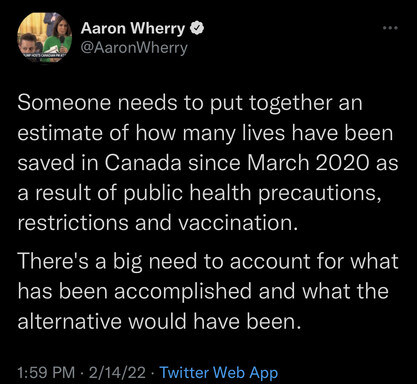Screen dimensions: 417x384
Task: Click "March 2020" in the tweet text
Action: pos(308,163)
